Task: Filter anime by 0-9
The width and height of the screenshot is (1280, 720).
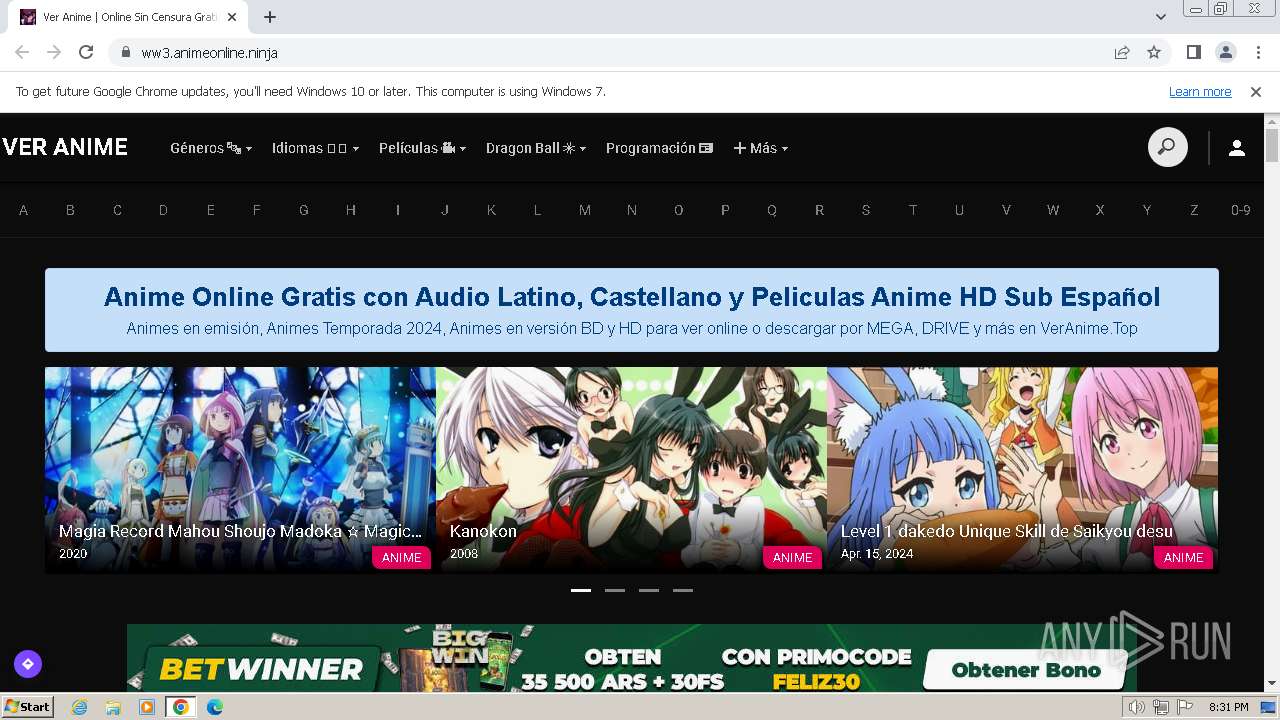Action: (x=1241, y=210)
